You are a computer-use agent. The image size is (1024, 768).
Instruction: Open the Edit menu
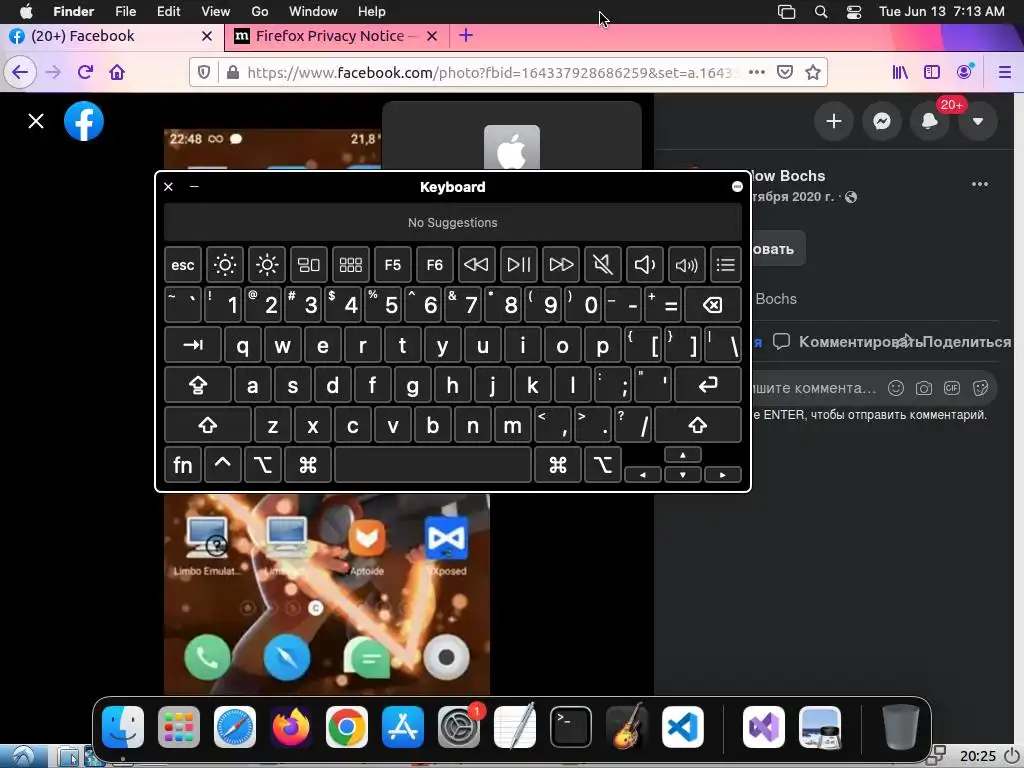(168, 11)
